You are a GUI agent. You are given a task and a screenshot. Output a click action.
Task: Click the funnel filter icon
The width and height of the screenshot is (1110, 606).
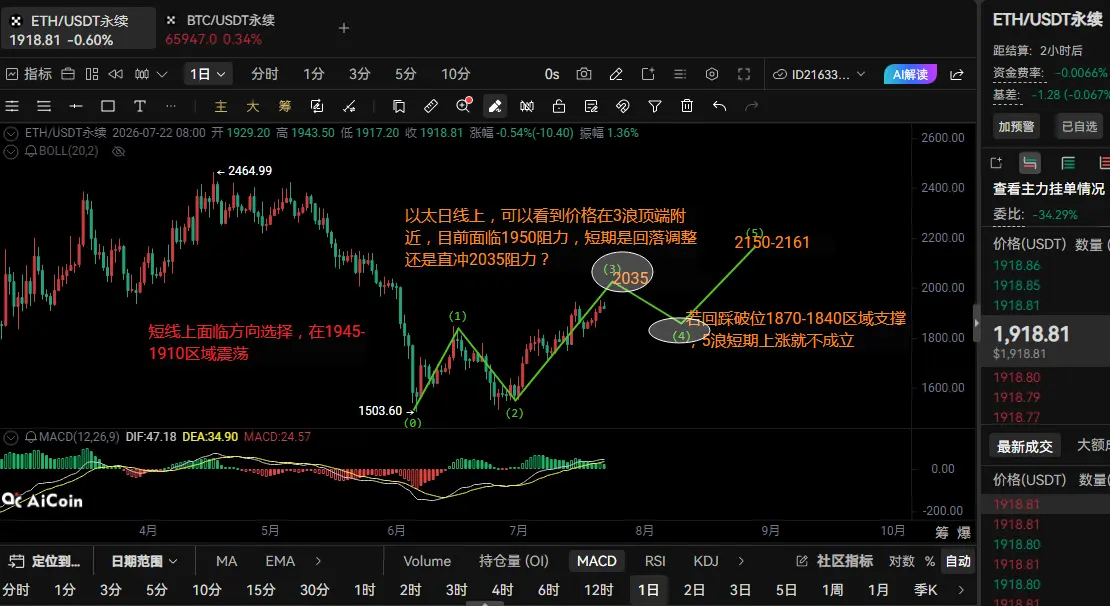[655, 106]
